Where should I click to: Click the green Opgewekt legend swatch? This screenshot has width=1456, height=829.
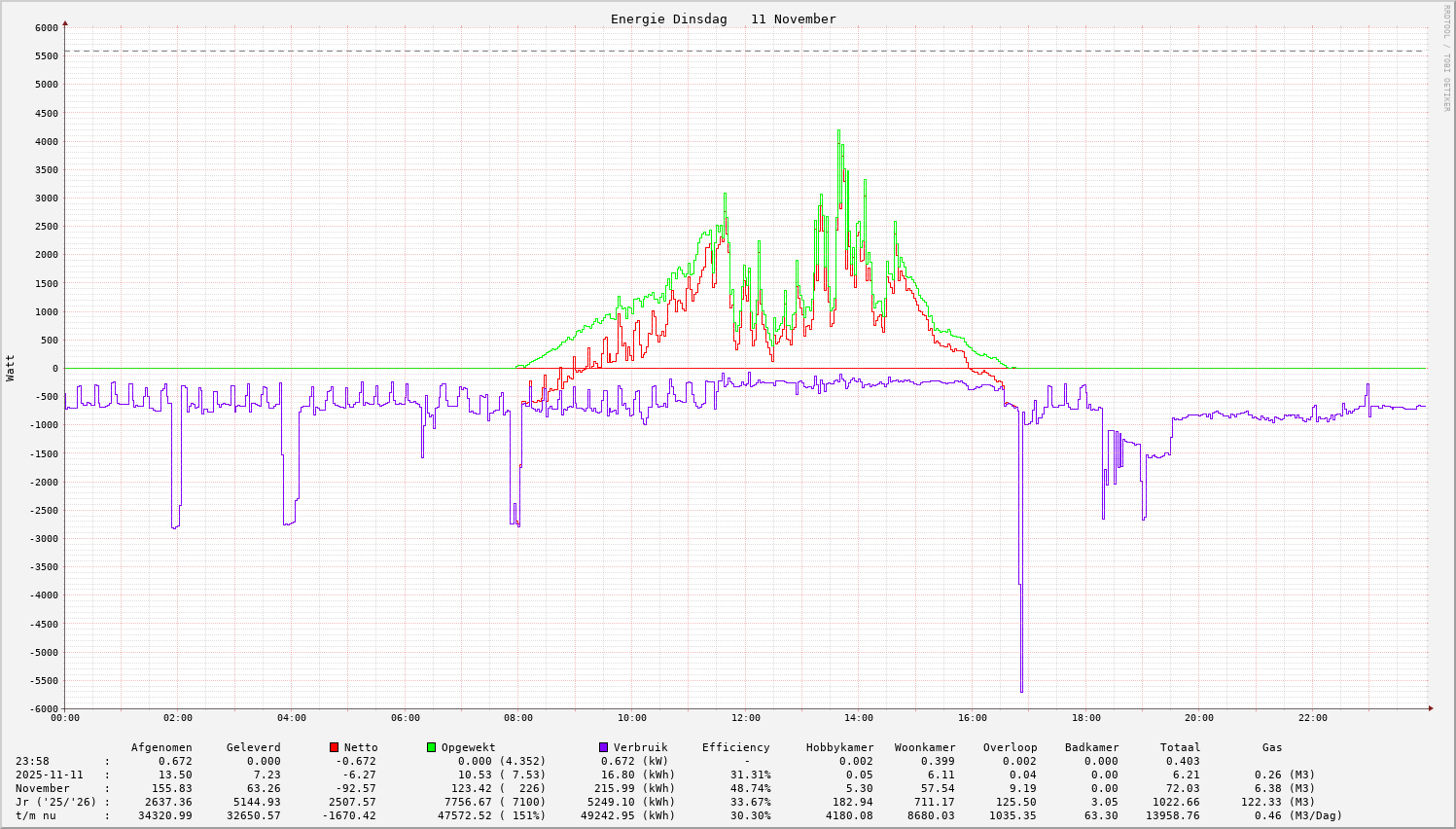pos(432,747)
